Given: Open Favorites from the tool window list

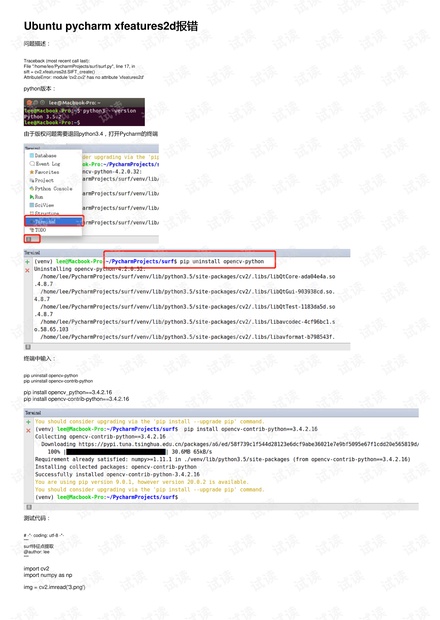Looking at the screenshot, I should pyautogui.click(x=44, y=172).
